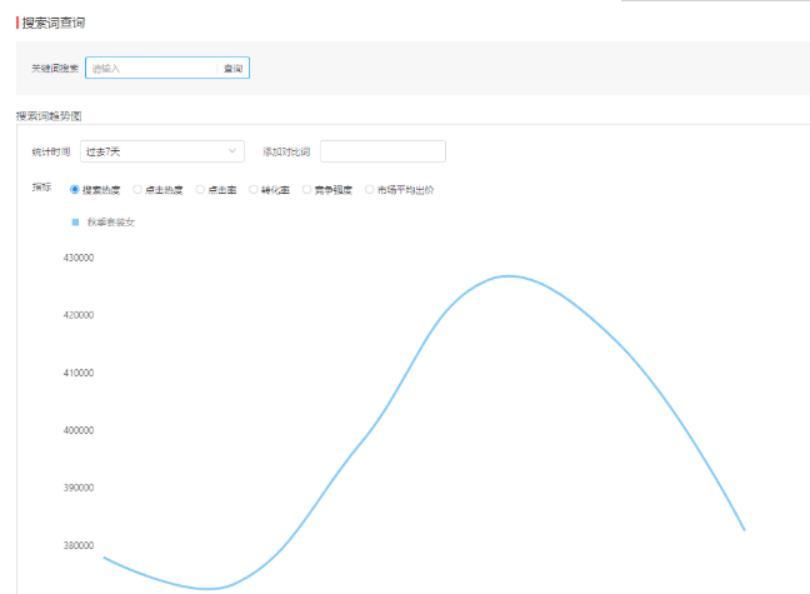Open the 搜索词趋势图 tab
Image resolution: width=810 pixels, height=594 pixels.
[48, 116]
